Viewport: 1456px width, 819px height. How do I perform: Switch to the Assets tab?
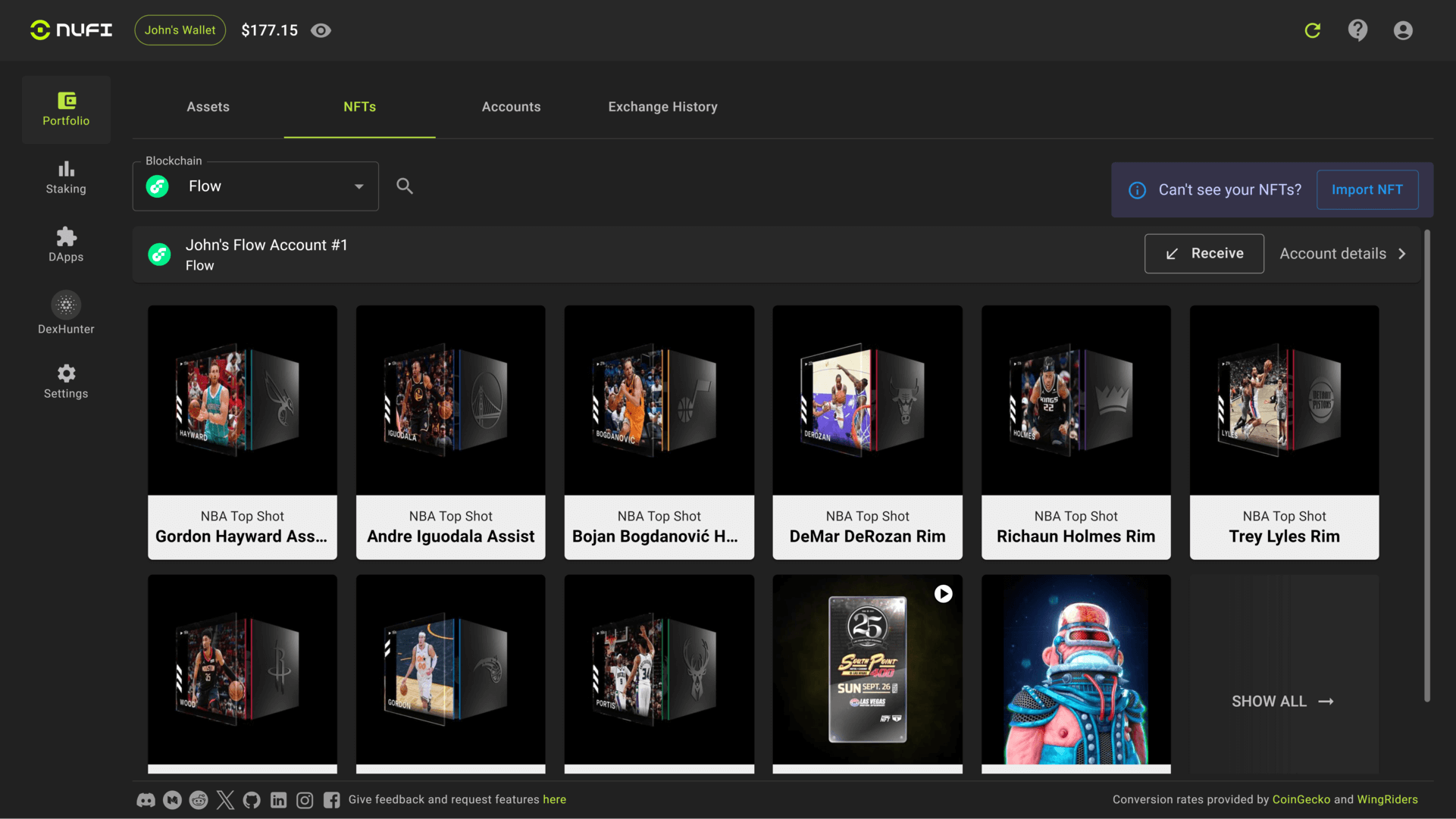click(208, 107)
